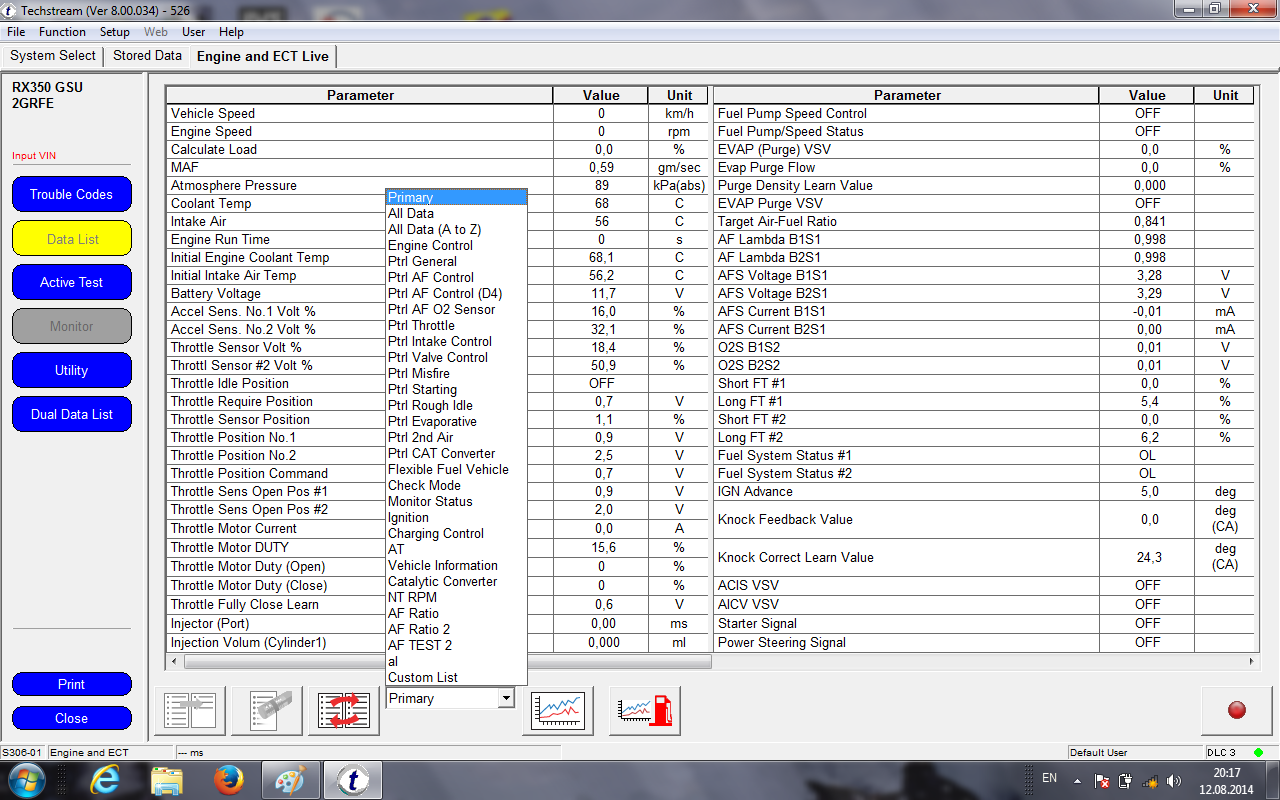Click the move list items icon

(x=190, y=710)
